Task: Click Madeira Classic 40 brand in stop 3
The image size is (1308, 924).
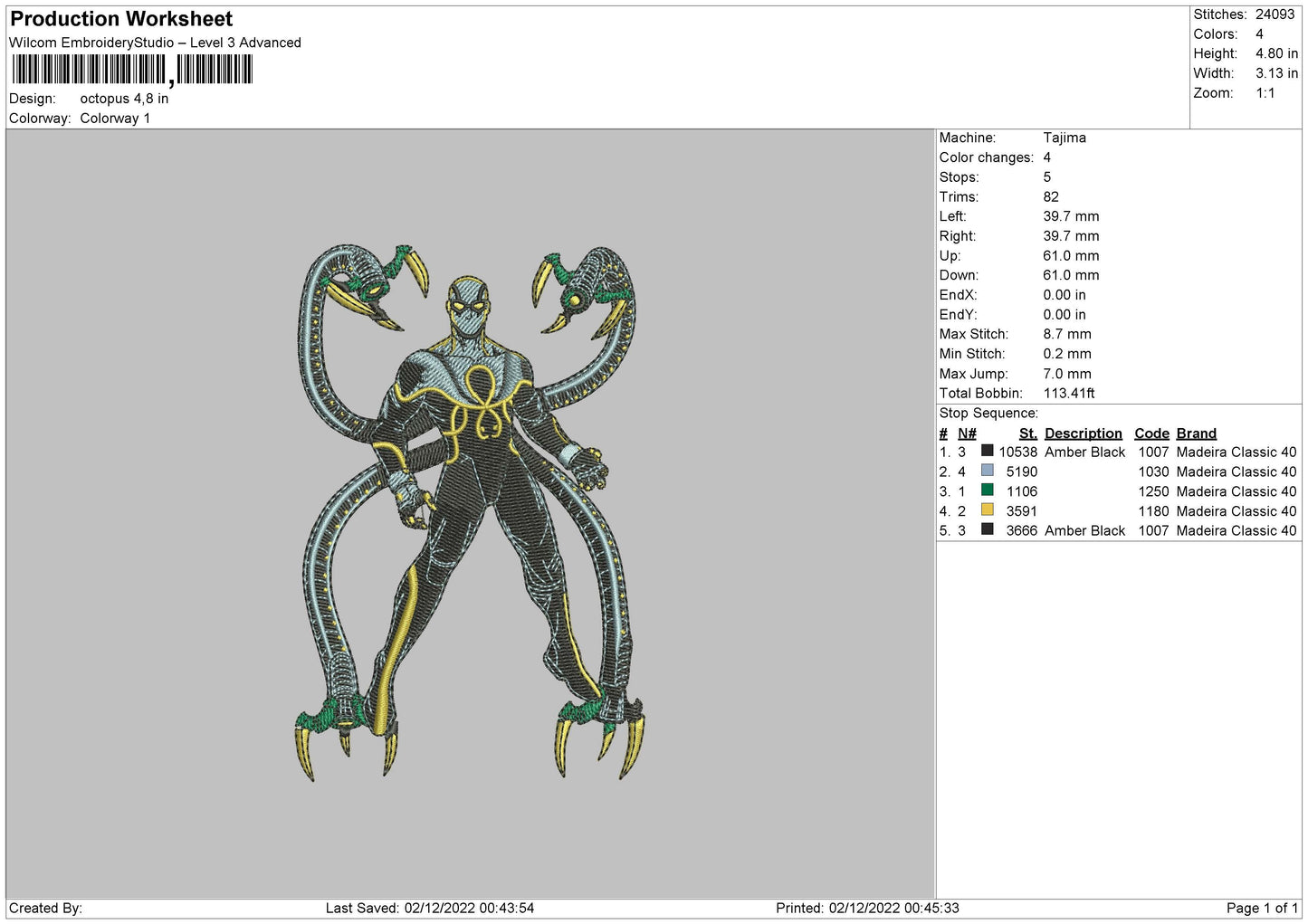Action: (1236, 492)
